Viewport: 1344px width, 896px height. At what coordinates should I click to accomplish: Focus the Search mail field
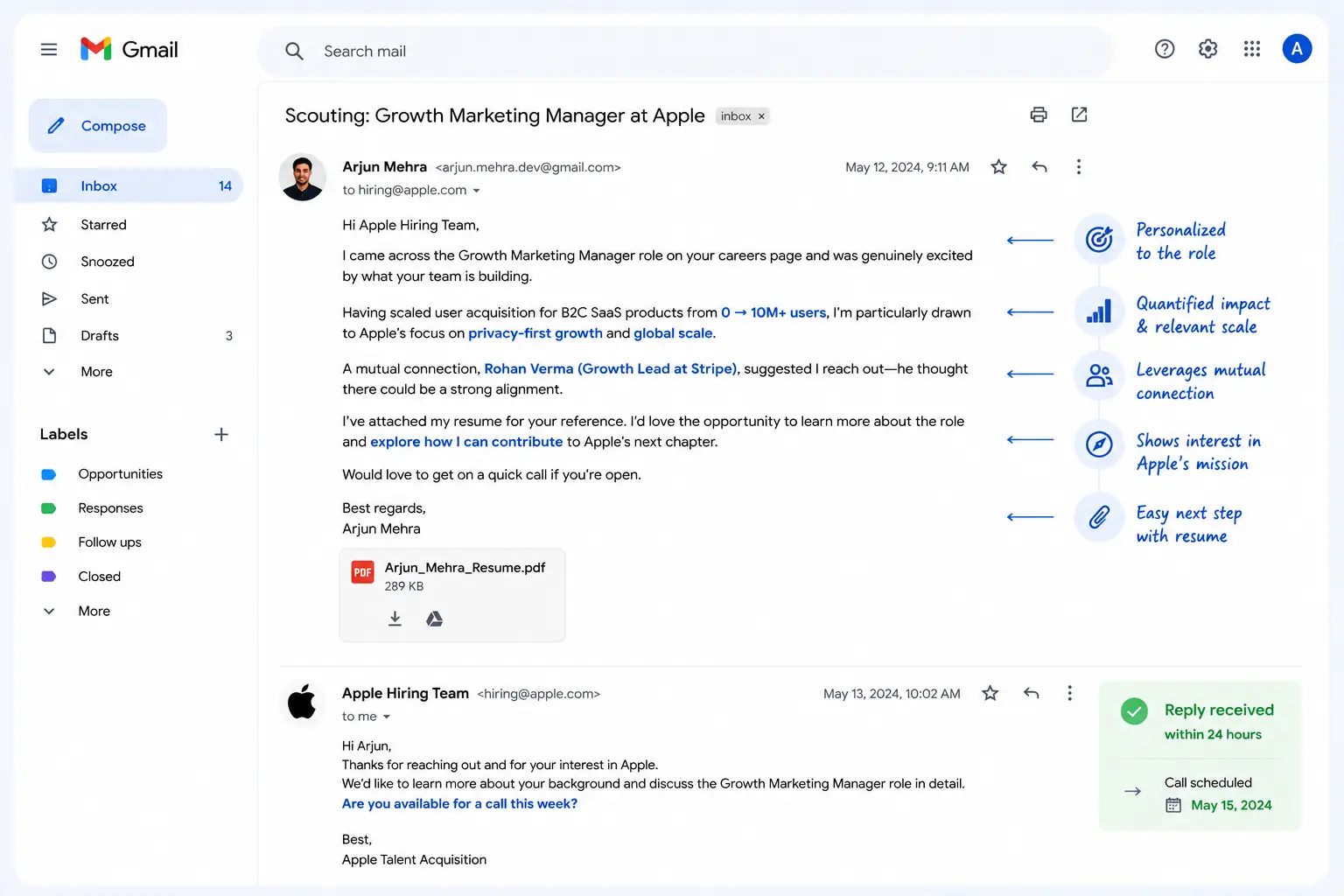point(686,52)
